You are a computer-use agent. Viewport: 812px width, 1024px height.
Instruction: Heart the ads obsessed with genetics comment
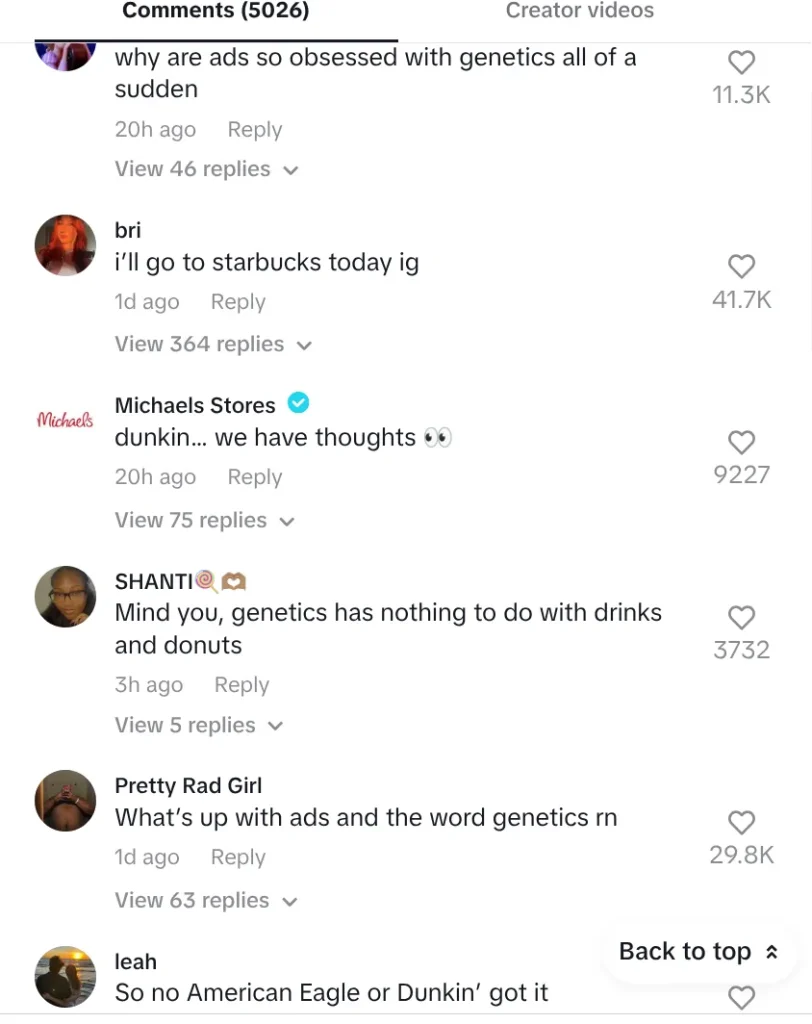pos(741,62)
